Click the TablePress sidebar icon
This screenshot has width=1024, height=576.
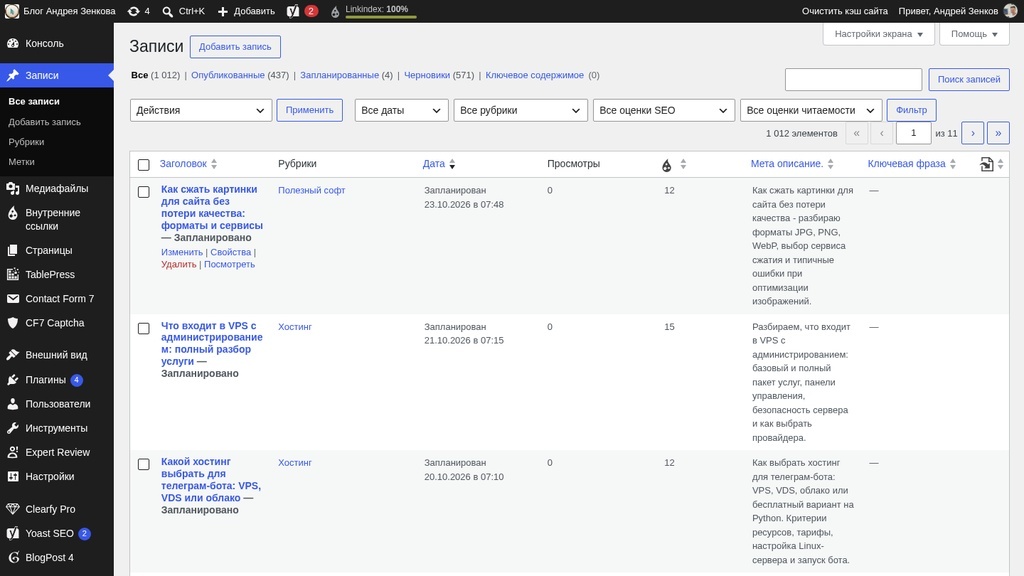point(12,274)
